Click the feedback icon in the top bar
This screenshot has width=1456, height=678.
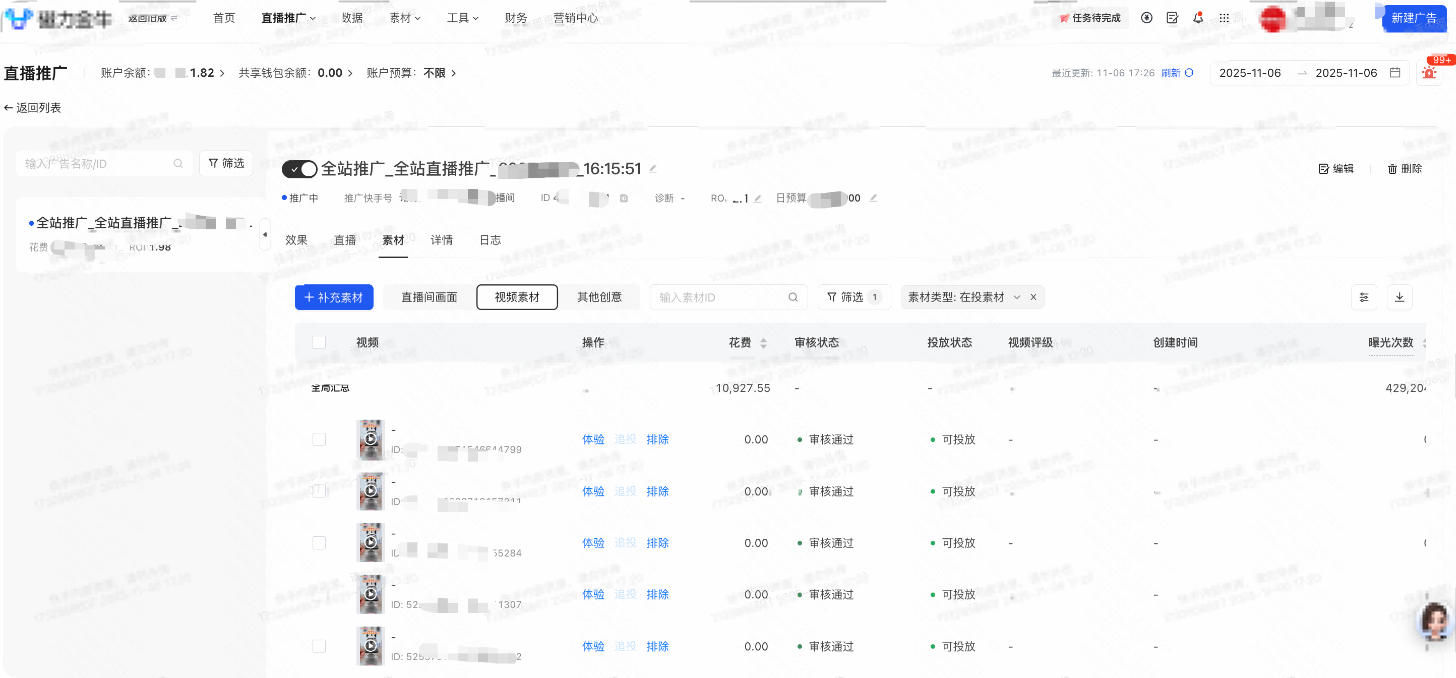coord(1172,17)
